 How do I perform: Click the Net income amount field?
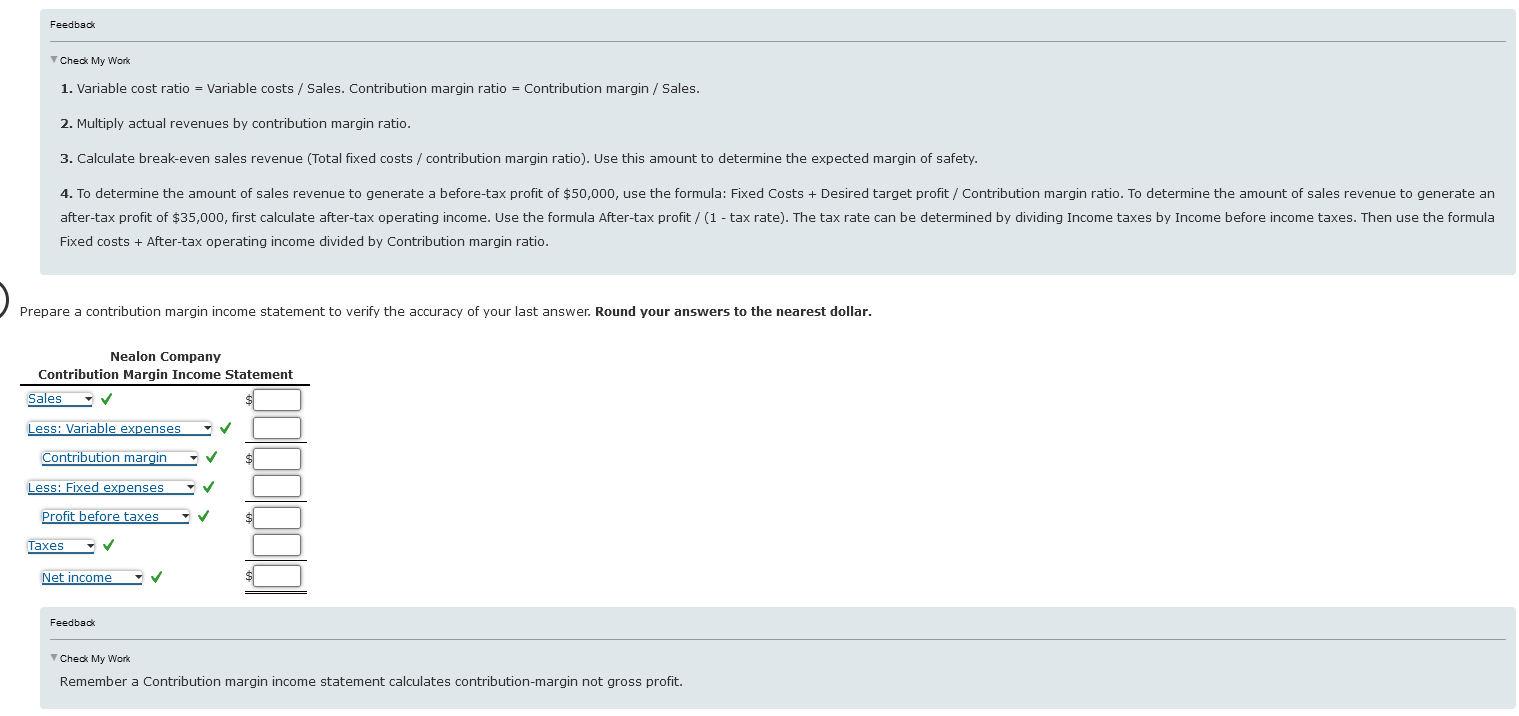tap(277, 575)
